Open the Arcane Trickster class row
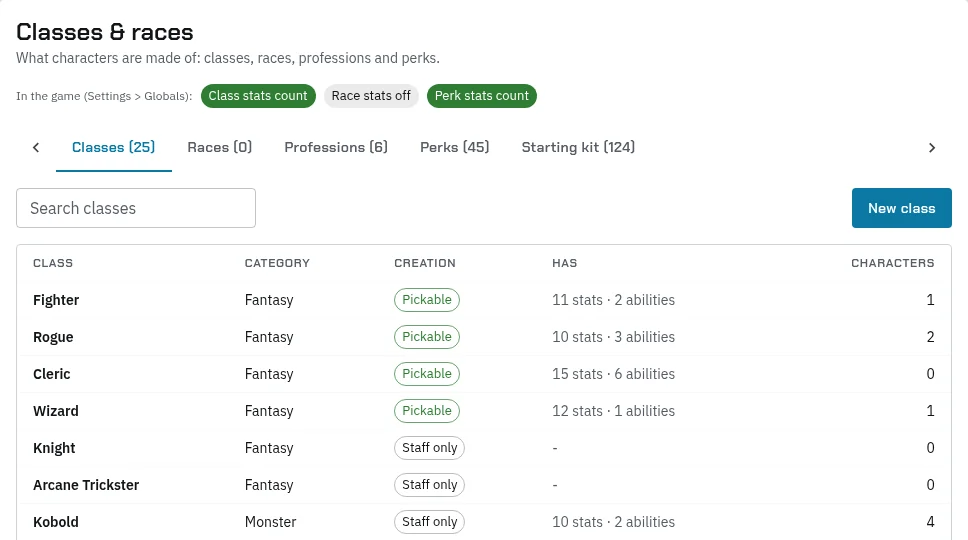 (484, 485)
